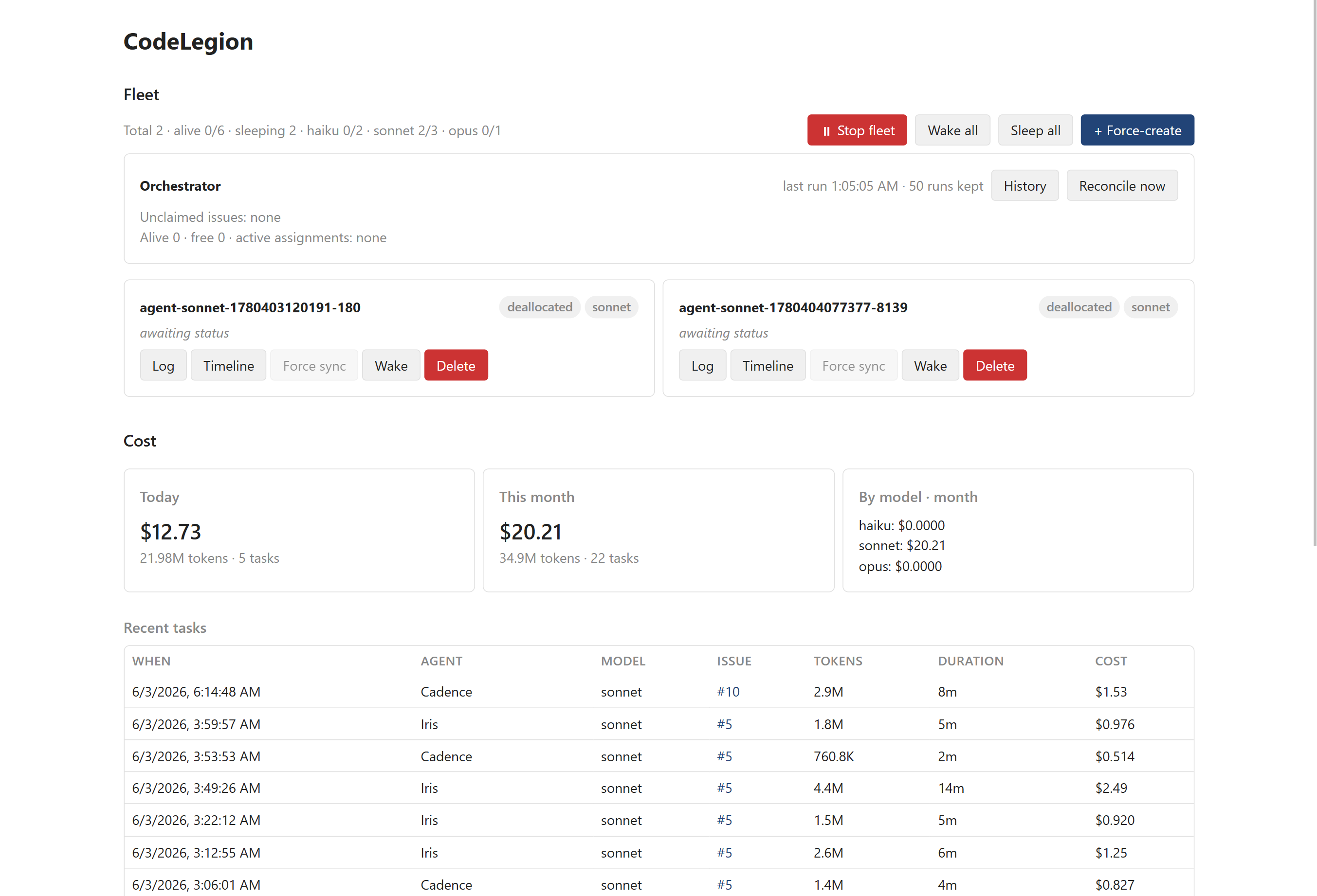Image resolution: width=1317 pixels, height=896 pixels.
Task: Click 'awaiting status' on agent -180 card
Action: coord(184,333)
